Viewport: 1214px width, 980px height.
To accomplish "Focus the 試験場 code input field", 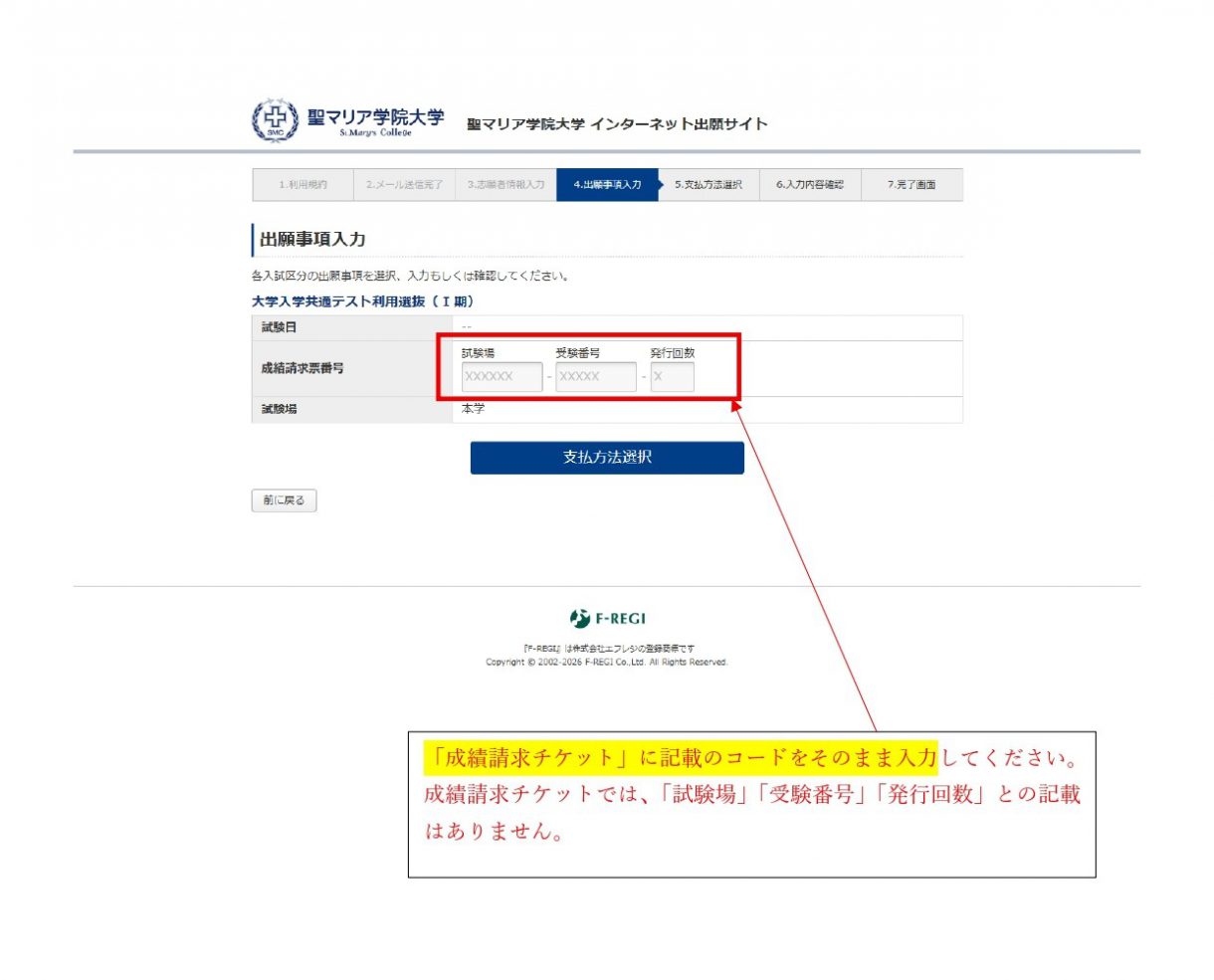I will point(502,377).
